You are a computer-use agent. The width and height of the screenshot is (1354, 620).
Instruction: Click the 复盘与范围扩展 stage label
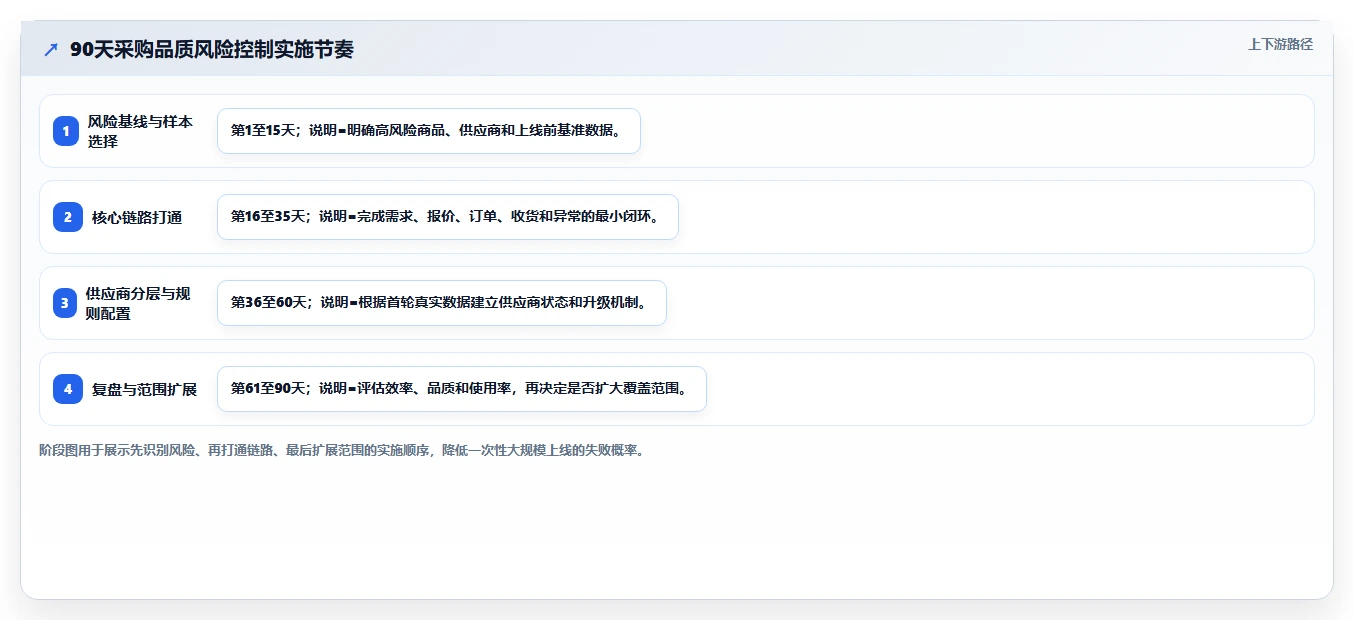coord(144,389)
